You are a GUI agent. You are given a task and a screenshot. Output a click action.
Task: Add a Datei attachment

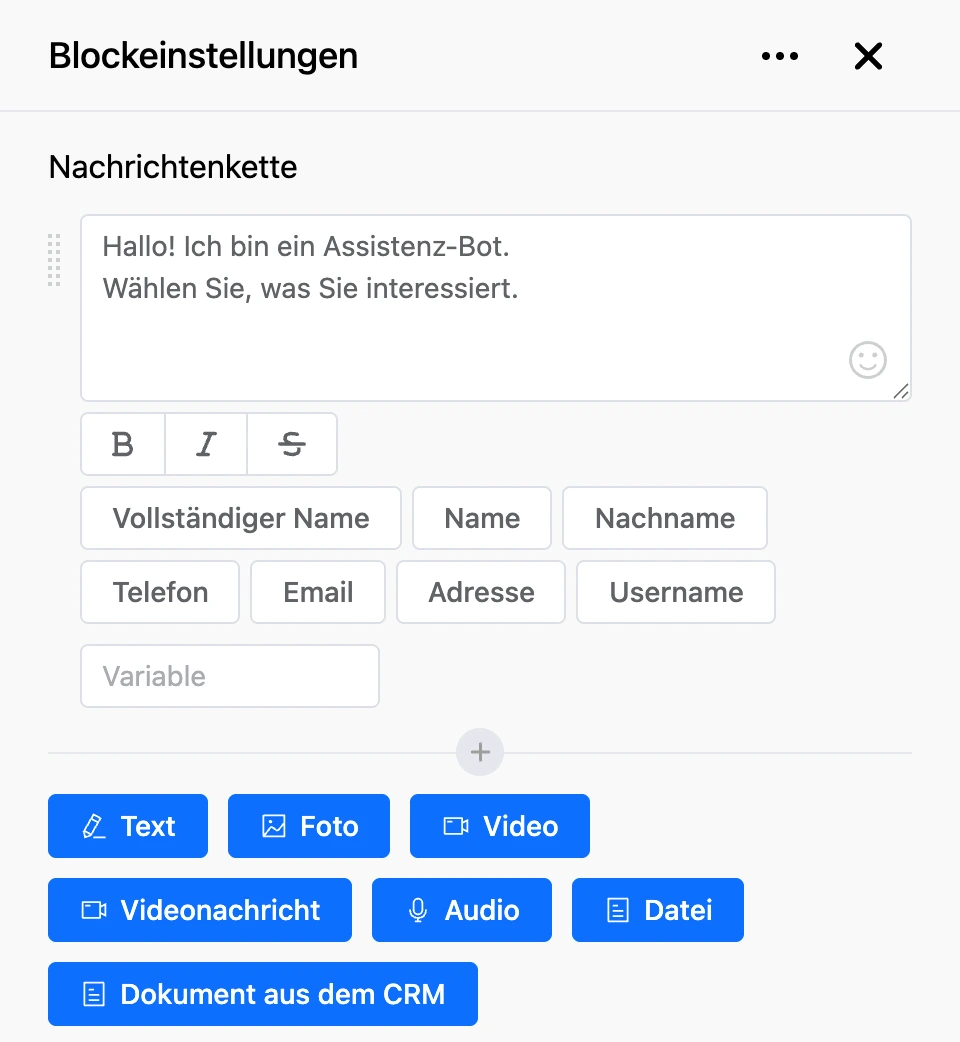pos(658,910)
